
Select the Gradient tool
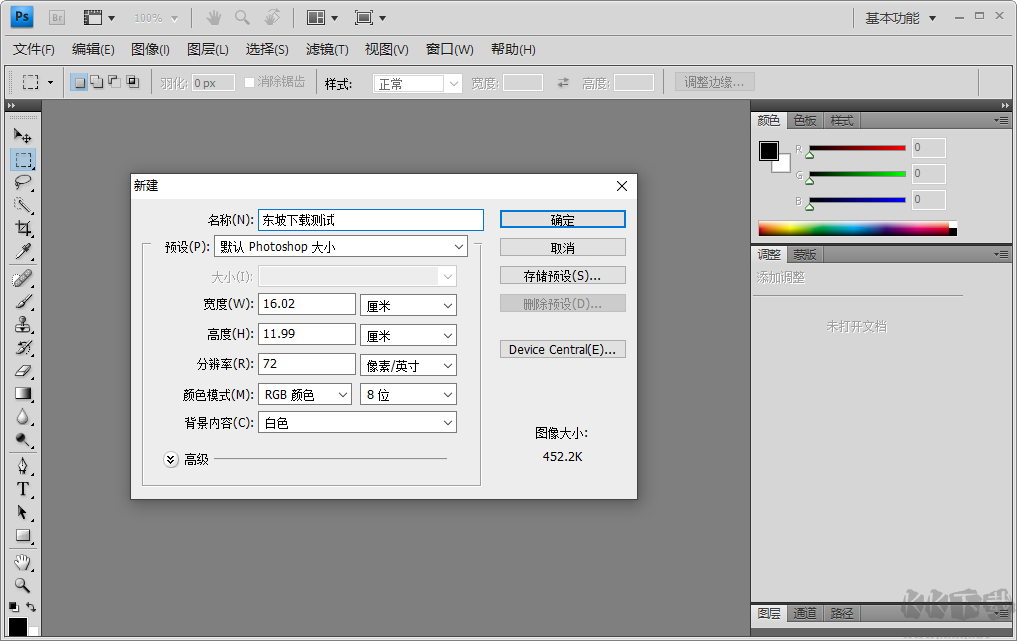tap(23, 394)
